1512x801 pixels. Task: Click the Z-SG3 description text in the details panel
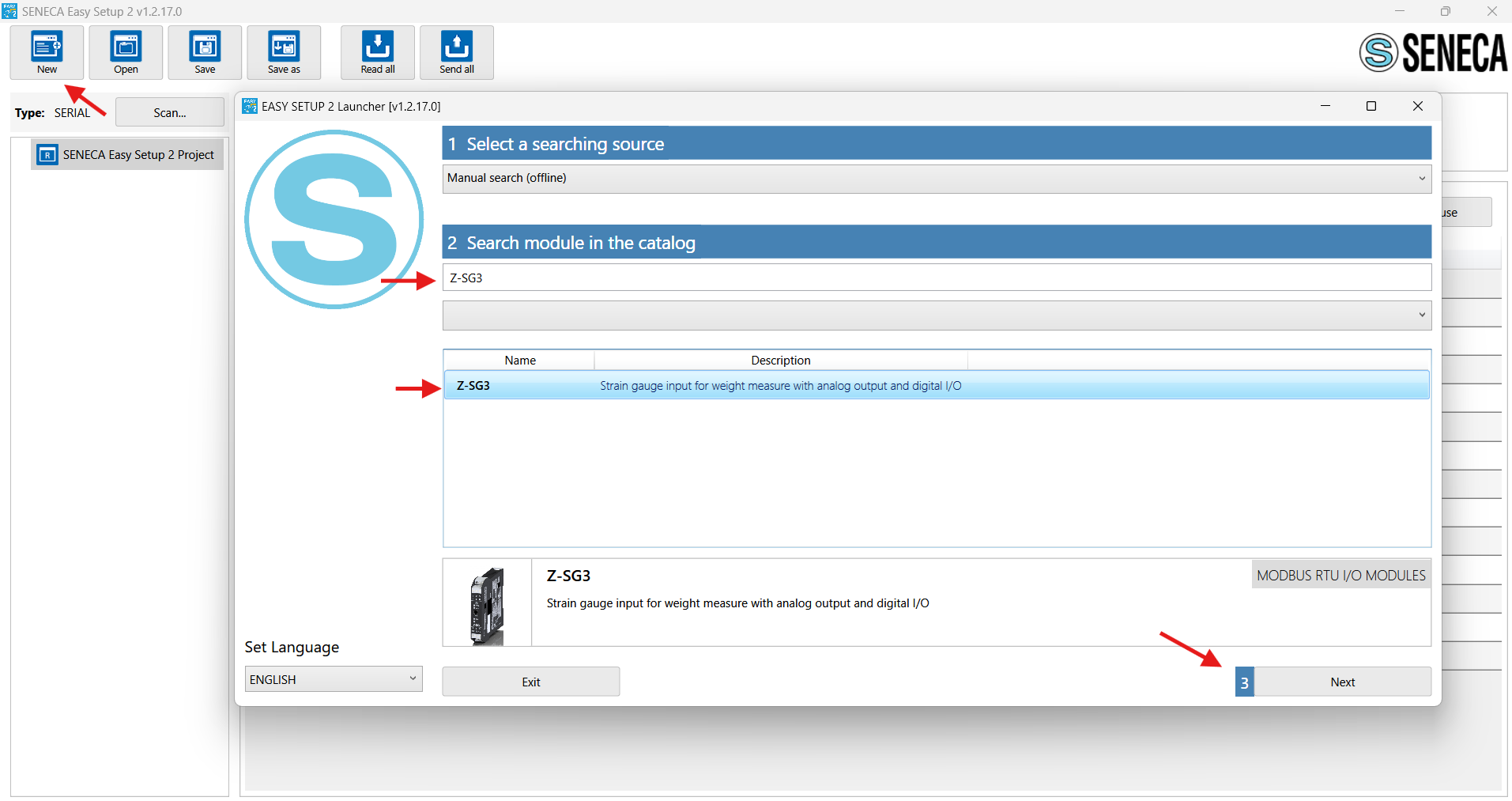coord(737,603)
